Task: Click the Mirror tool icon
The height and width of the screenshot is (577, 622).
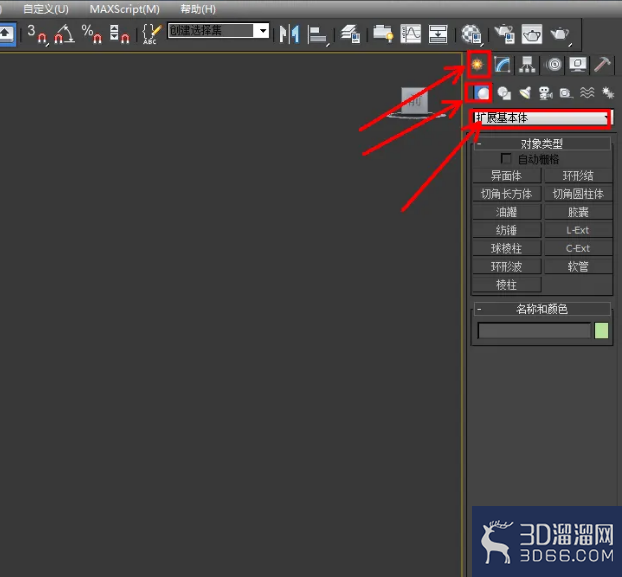Action: (x=289, y=34)
